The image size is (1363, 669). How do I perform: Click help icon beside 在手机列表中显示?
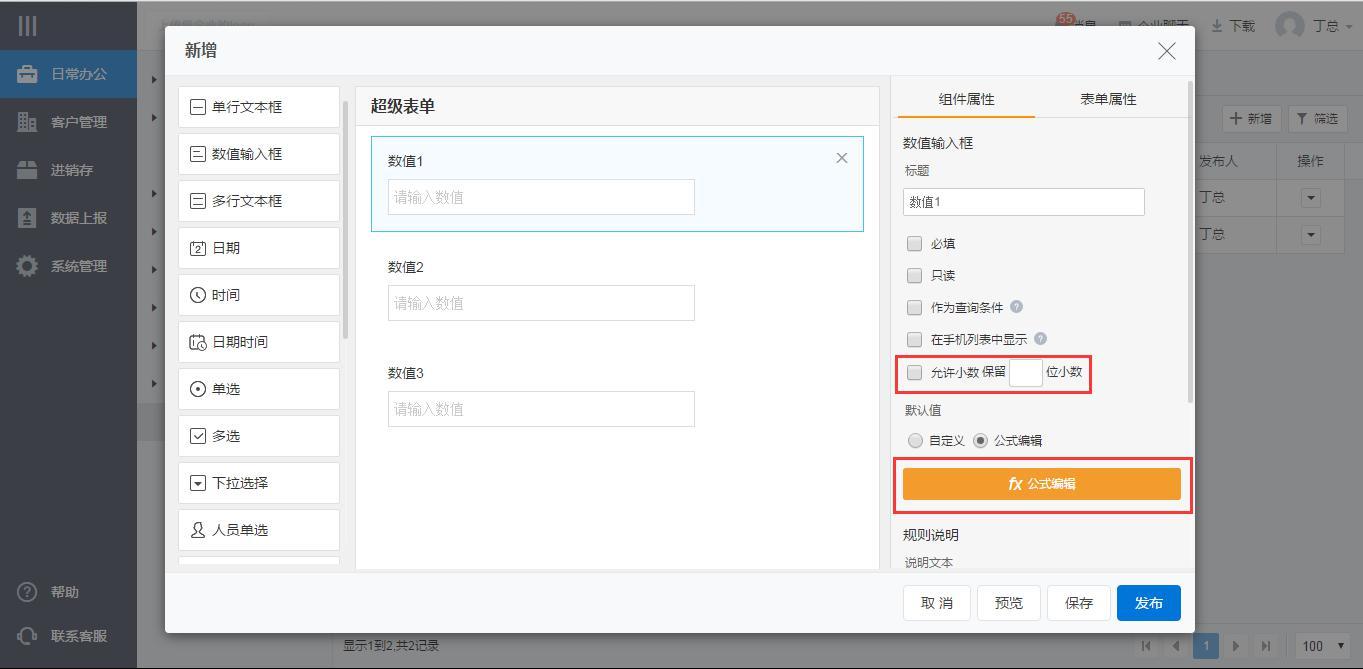(1040, 339)
